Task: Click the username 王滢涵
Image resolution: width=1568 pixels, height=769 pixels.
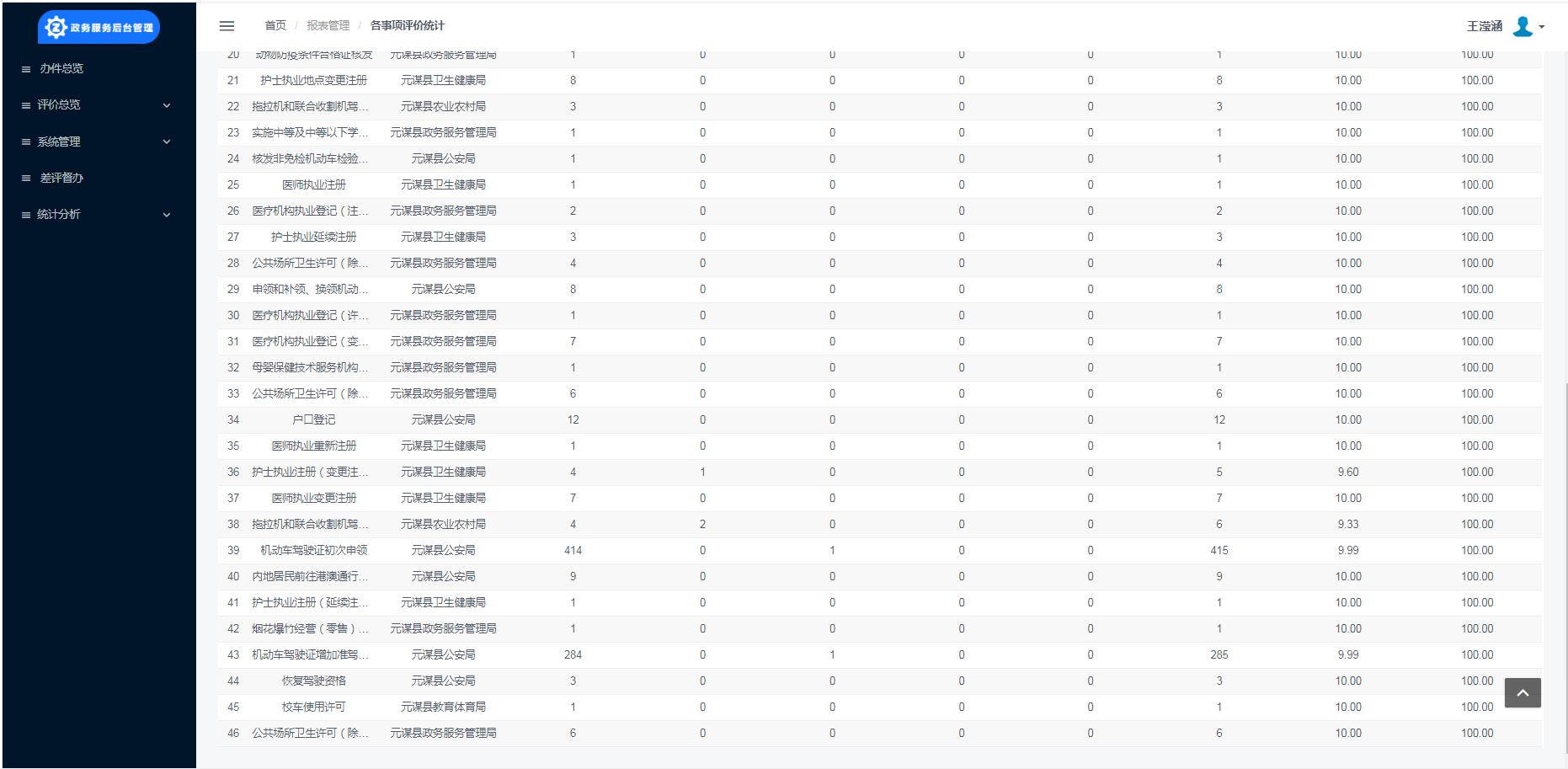Action: pyautogui.click(x=1485, y=26)
